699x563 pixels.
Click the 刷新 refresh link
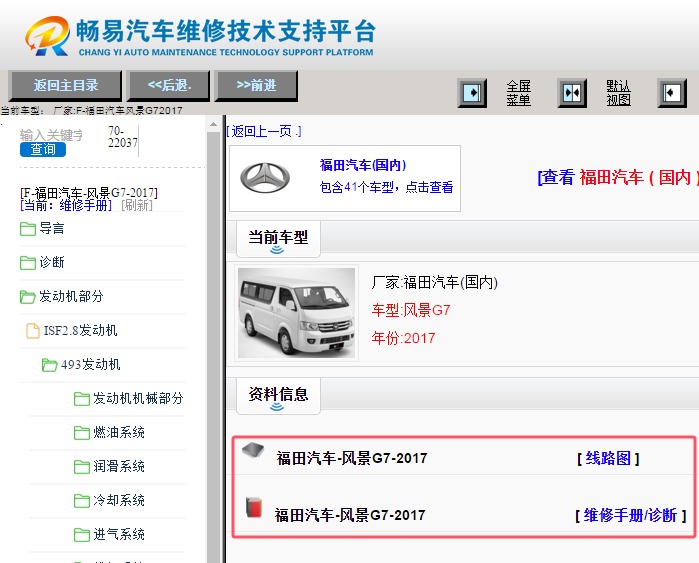pyautogui.click(x=137, y=205)
